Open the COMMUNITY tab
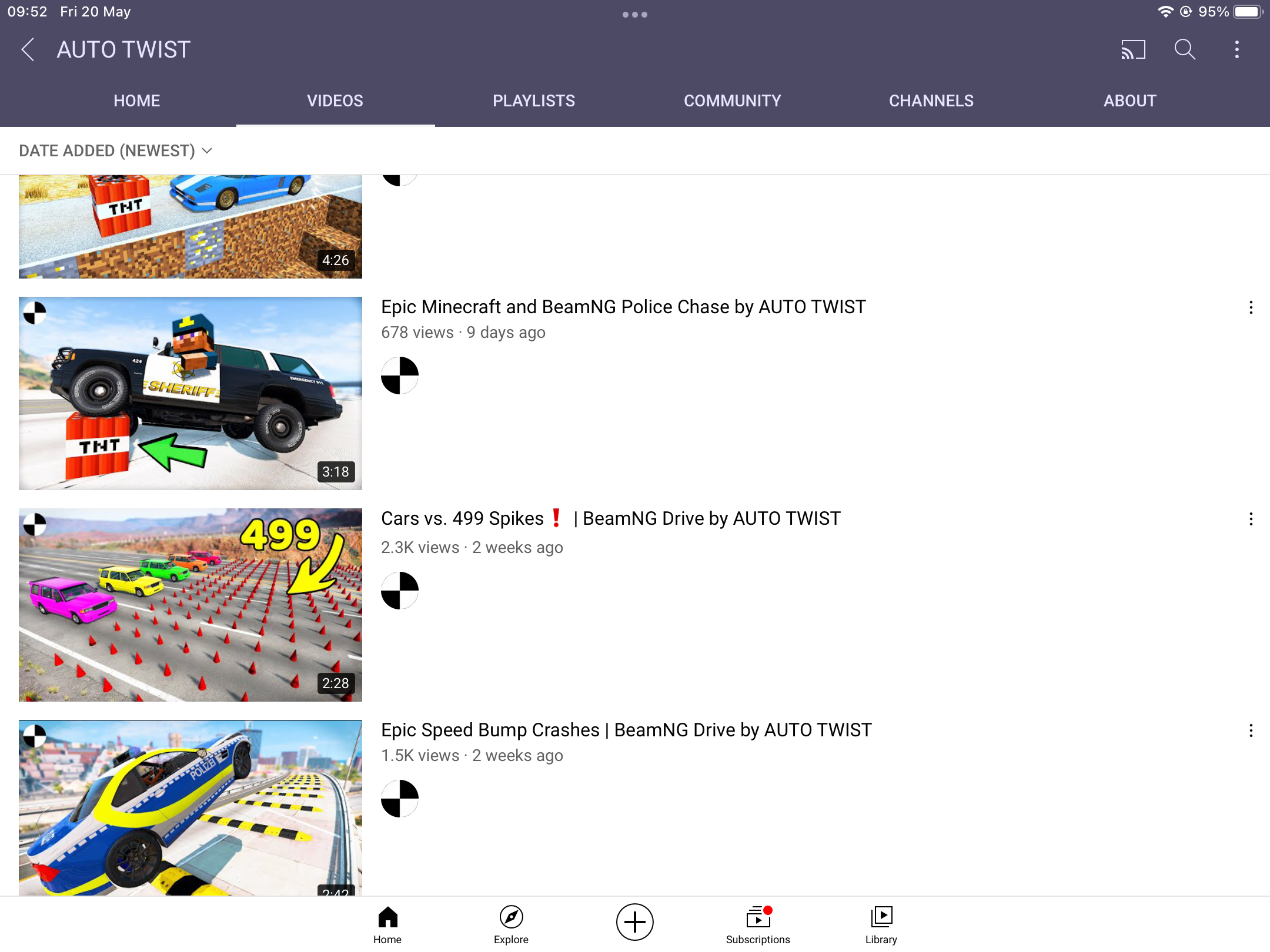The image size is (1270, 952). point(733,100)
